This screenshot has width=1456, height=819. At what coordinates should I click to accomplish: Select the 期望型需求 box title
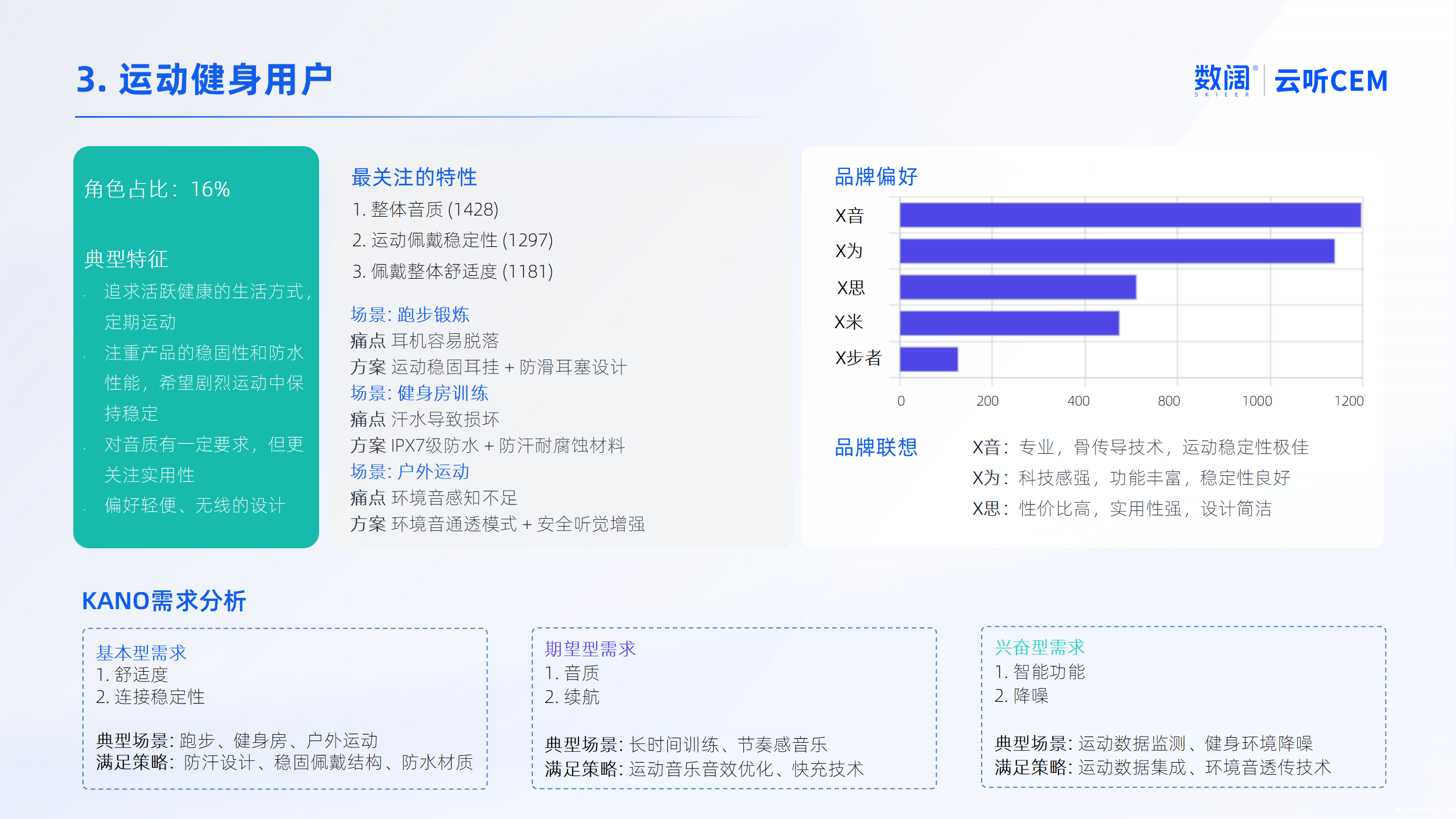(x=590, y=649)
